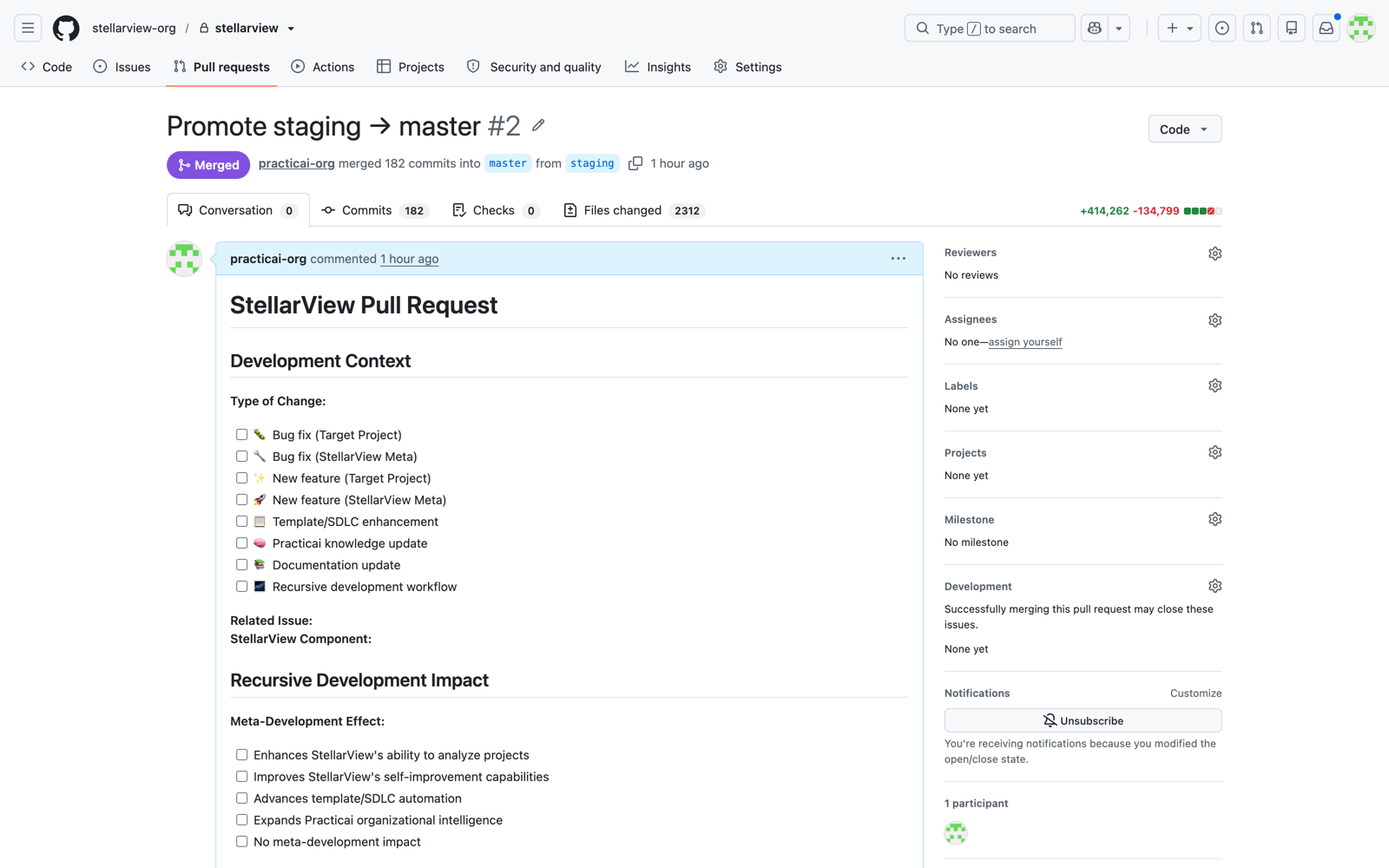Screen dimensions: 1389x868
Task: Click the purple Merged status badge
Action: tap(208, 165)
